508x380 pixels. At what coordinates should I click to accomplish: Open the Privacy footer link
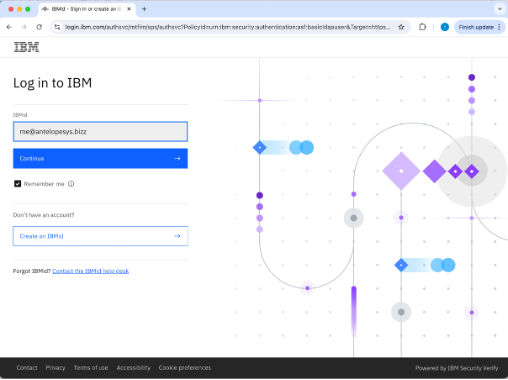coord(55,368)
